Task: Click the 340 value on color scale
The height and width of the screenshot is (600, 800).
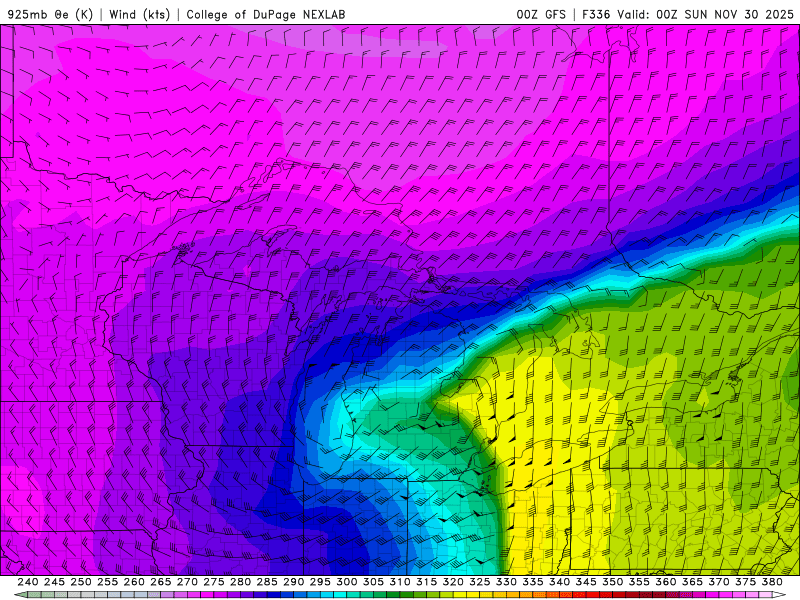Action: 559,582
